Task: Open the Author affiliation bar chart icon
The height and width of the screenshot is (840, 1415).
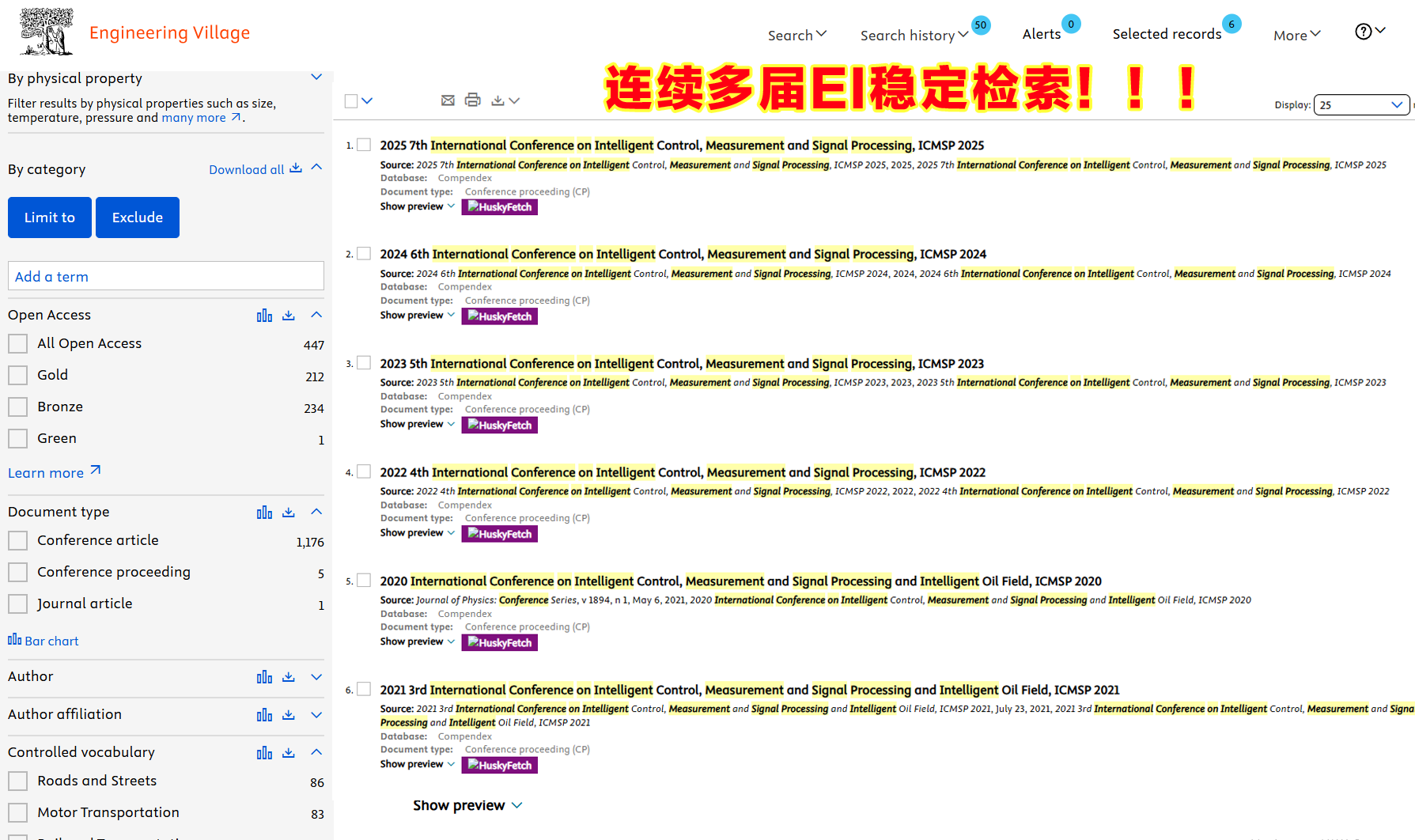Action: point(264,715)
